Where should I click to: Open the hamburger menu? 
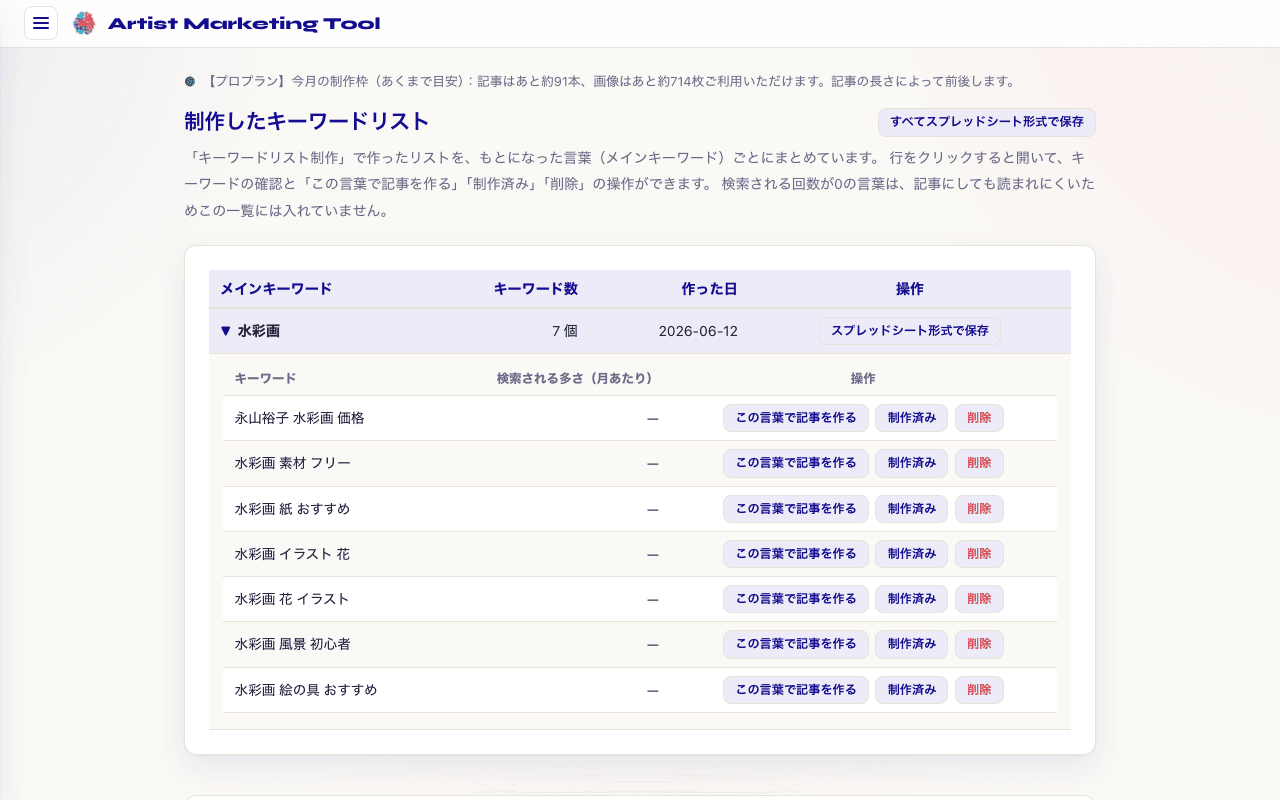41,23
